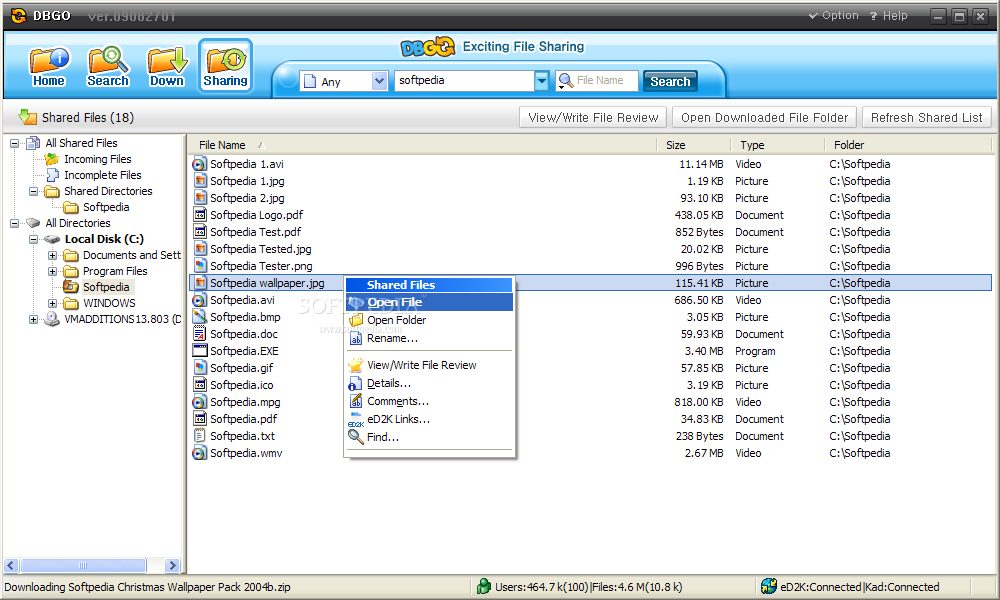Click the Local Disk (C:) drive icon
The width and height of the screenshot is (1000, 600).
(x=52, y=239)
